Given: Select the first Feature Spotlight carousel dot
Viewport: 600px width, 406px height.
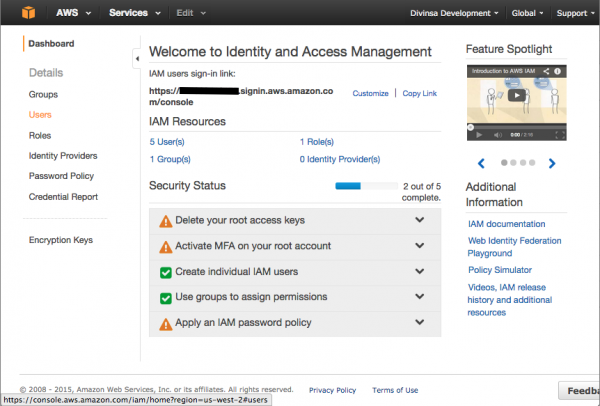Looking at the screenshot, I should (x=504, y=163).
